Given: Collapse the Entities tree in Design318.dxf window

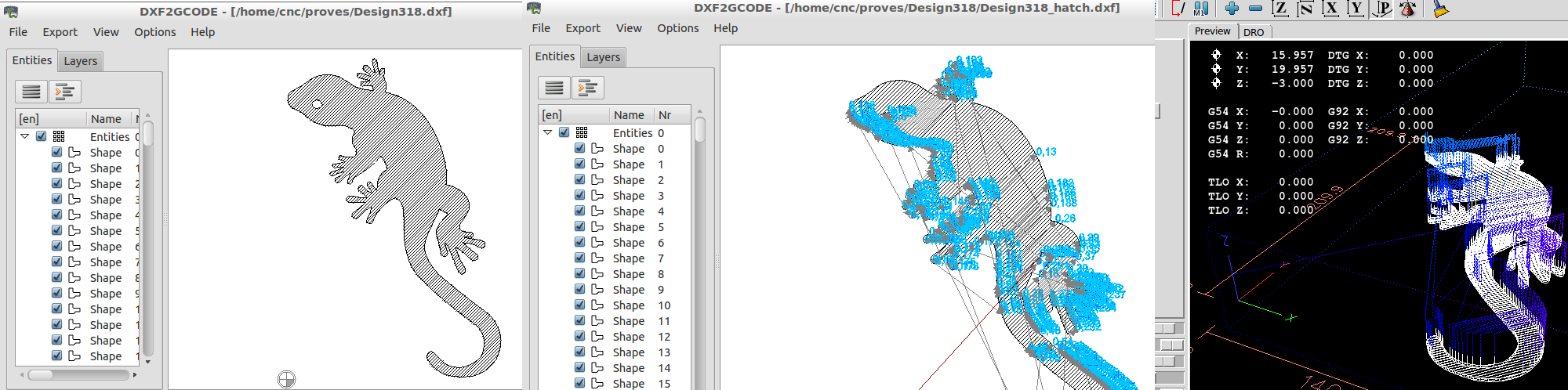Looking at the screenshot, I should (25, 136).
